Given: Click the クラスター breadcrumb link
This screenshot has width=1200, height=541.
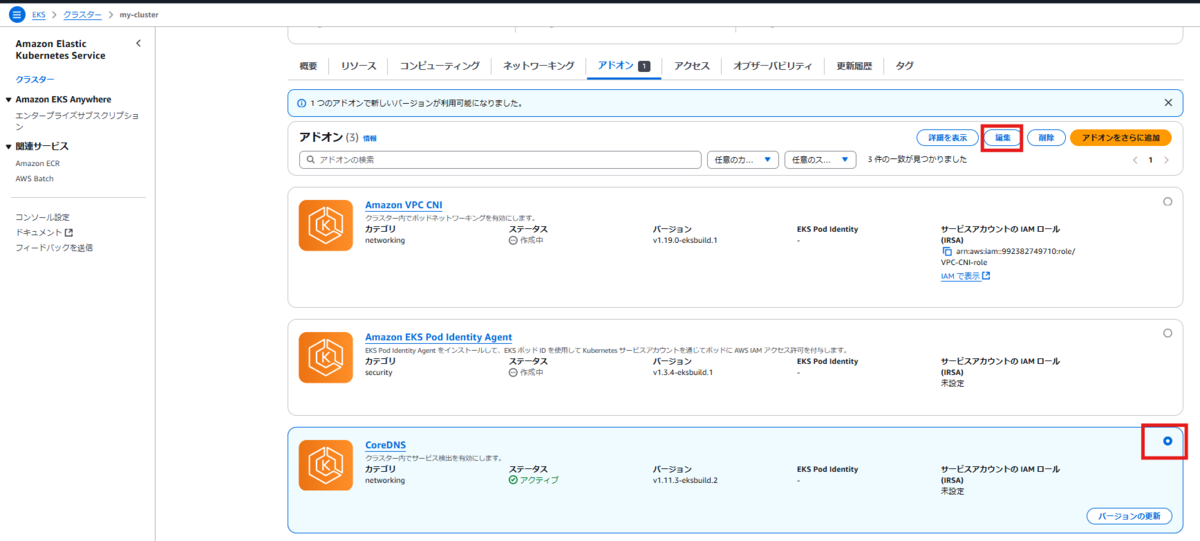Looking at the screenshot, I should coord(82,15).
